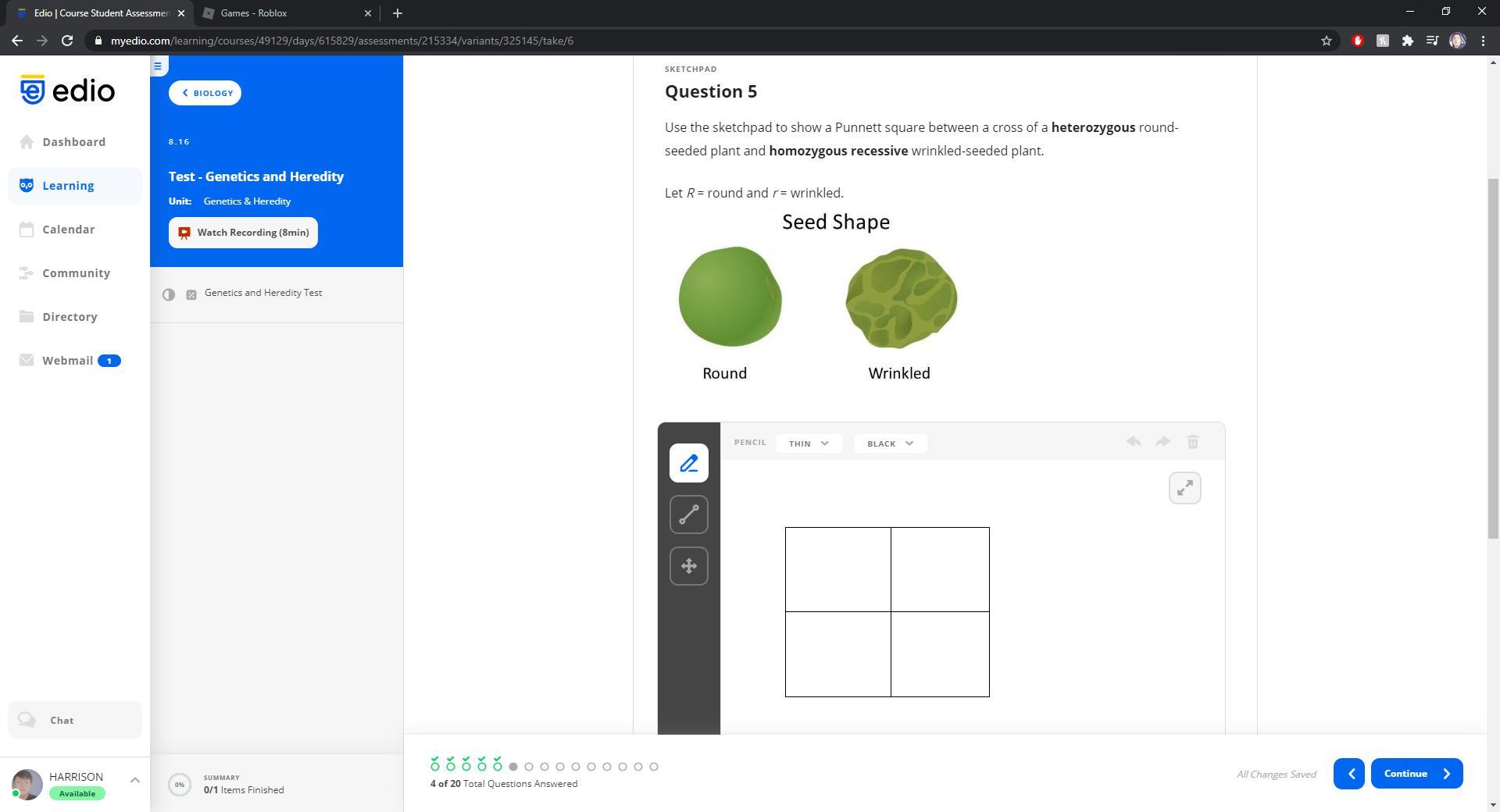Select the Pencil drawing tool
Viewport: 1500px width, 812px height.
point(688,464)
